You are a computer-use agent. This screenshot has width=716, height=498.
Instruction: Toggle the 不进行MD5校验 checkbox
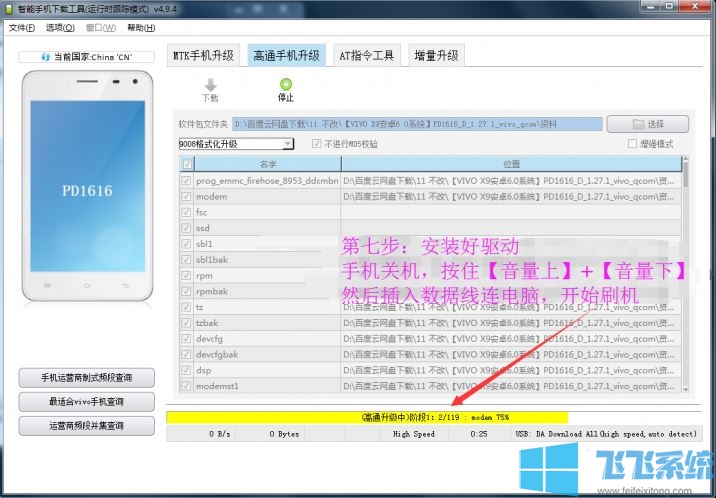pos(316,144)
